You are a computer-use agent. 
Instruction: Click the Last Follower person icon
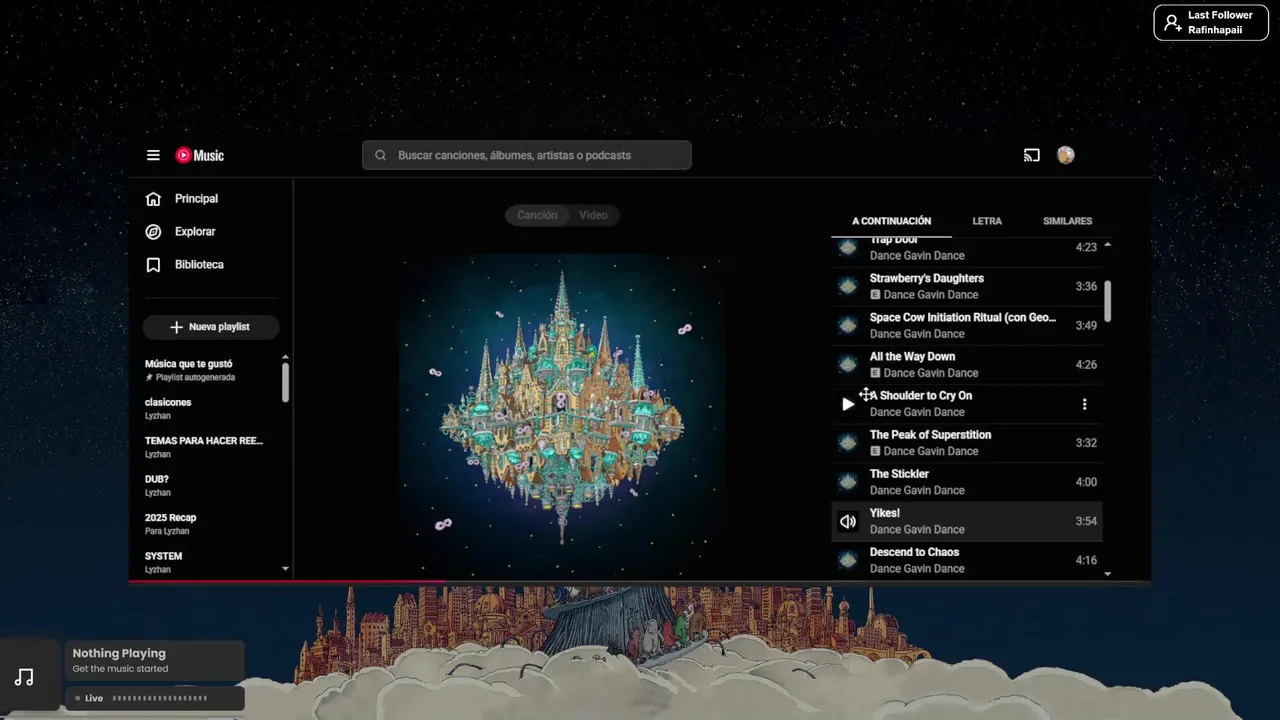(x=1172, y=22)
